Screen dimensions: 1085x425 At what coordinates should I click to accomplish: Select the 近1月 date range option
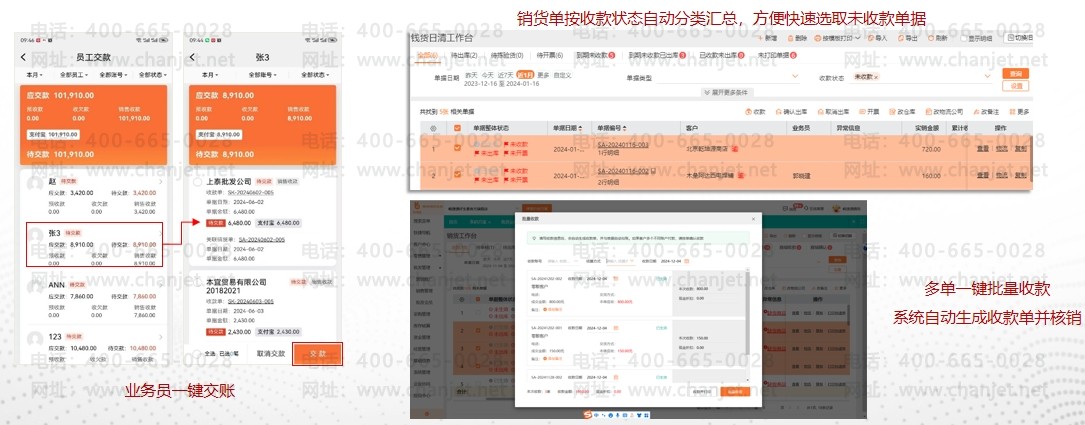pos(524,76)
